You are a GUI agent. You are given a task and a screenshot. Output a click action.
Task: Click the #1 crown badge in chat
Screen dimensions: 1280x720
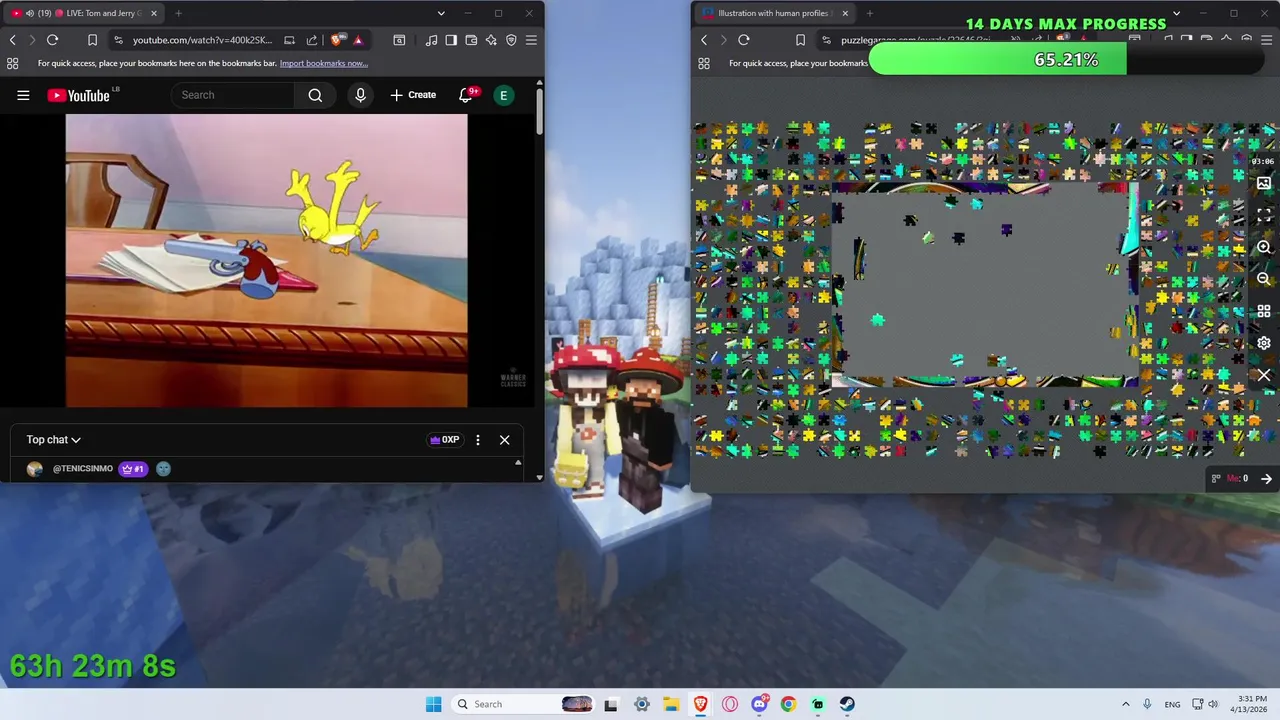click(133, 468)
